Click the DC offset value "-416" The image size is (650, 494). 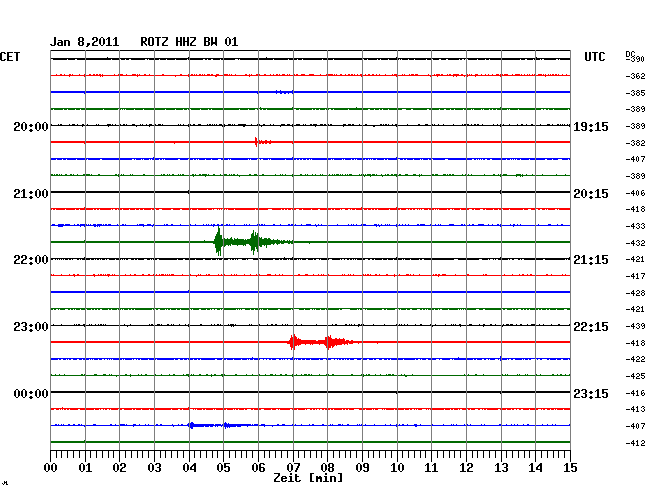pyautogui.click(x=635, y=393)
